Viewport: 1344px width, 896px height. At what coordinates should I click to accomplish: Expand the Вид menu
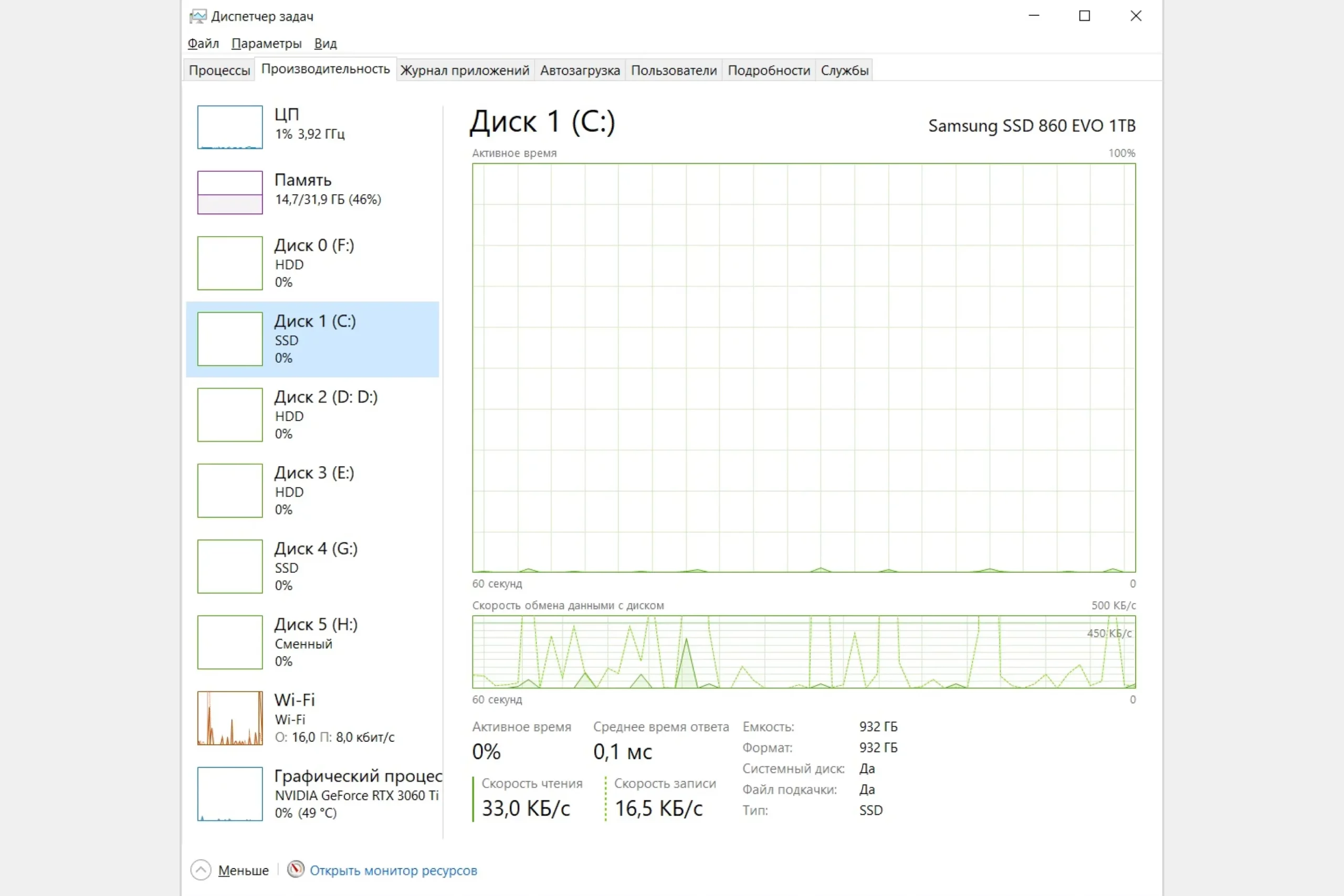tap(325, 44)
